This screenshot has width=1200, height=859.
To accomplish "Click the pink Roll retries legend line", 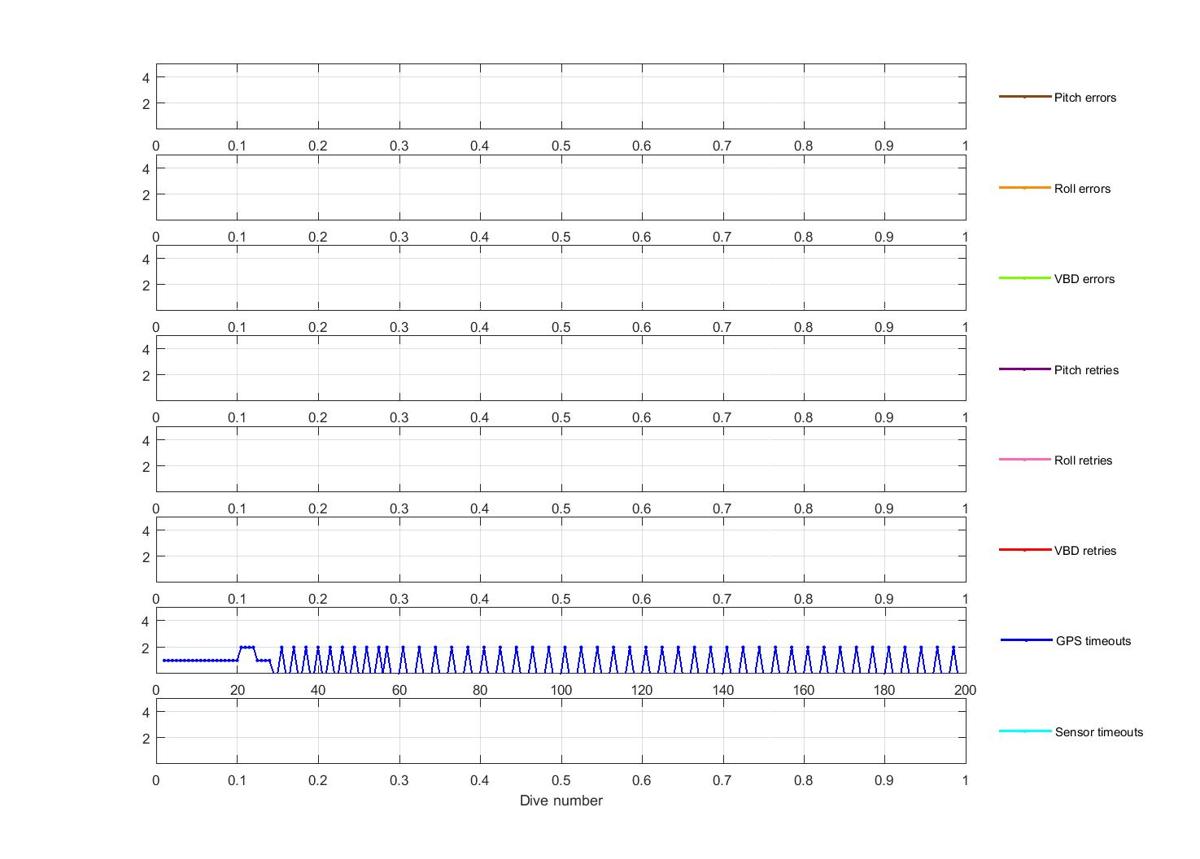I will [1025, 460].
